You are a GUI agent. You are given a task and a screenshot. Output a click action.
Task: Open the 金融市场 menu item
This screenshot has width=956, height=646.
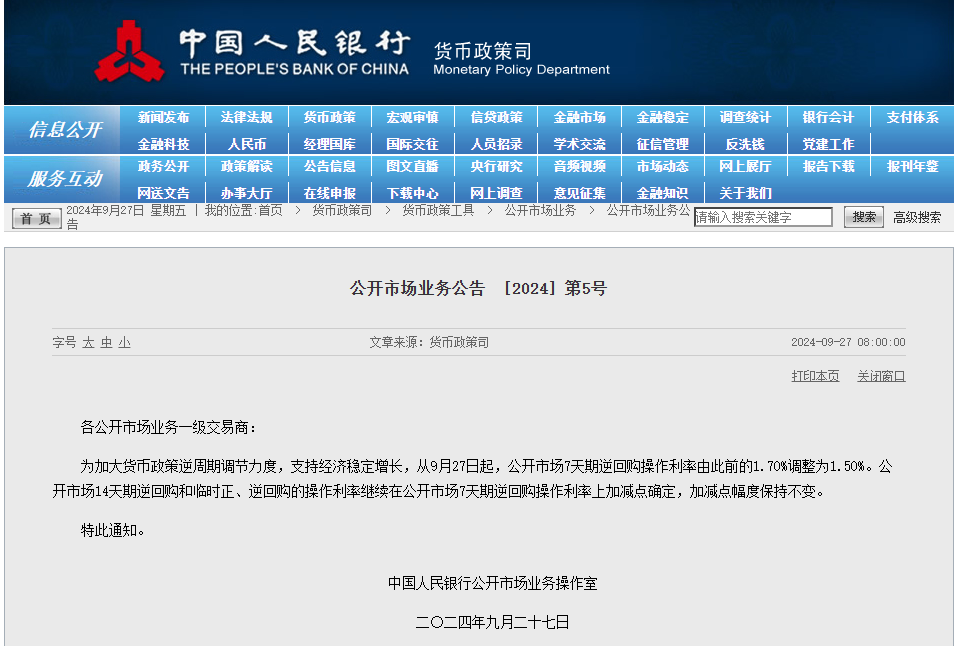(579, 117)
